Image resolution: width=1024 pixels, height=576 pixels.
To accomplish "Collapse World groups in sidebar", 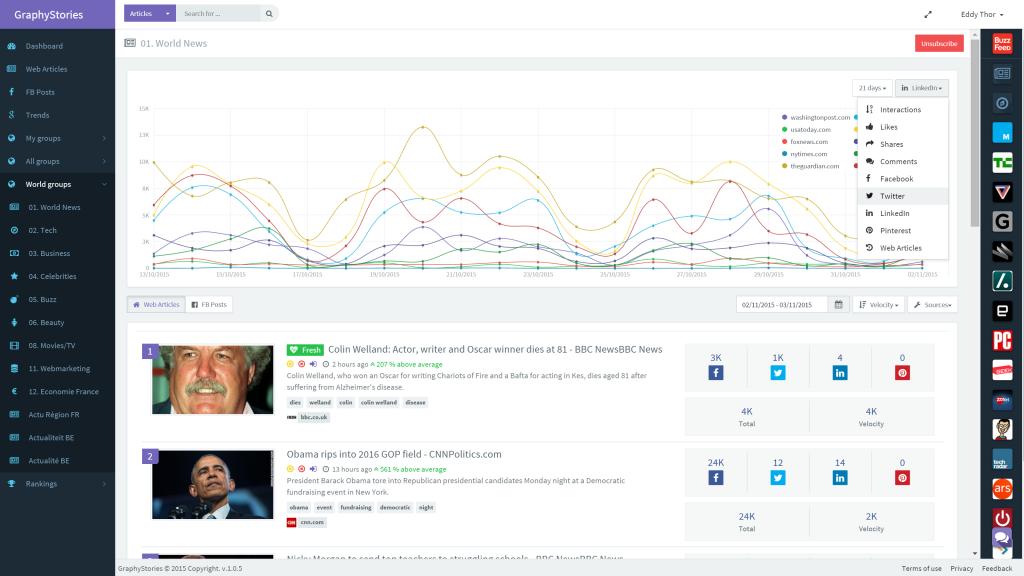I will pyautogui.click(x=57, y=184).
